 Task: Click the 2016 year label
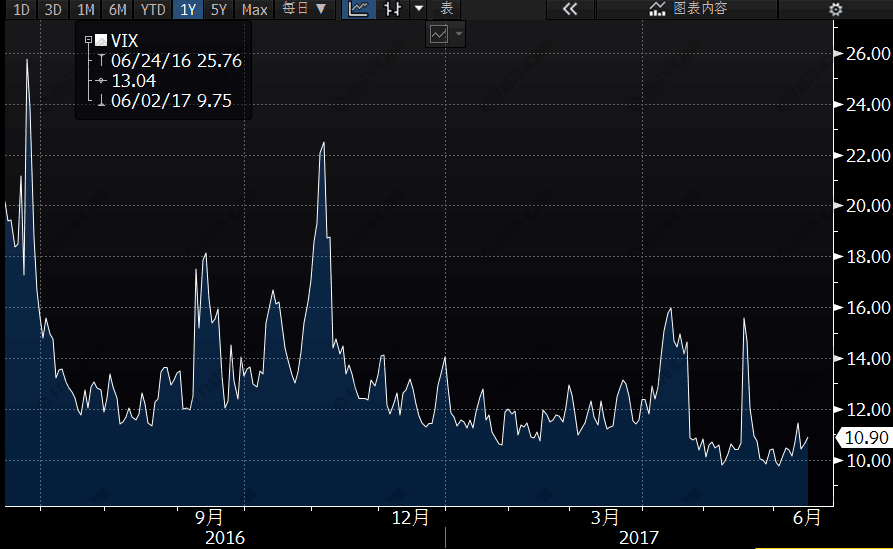coord(225,538)
